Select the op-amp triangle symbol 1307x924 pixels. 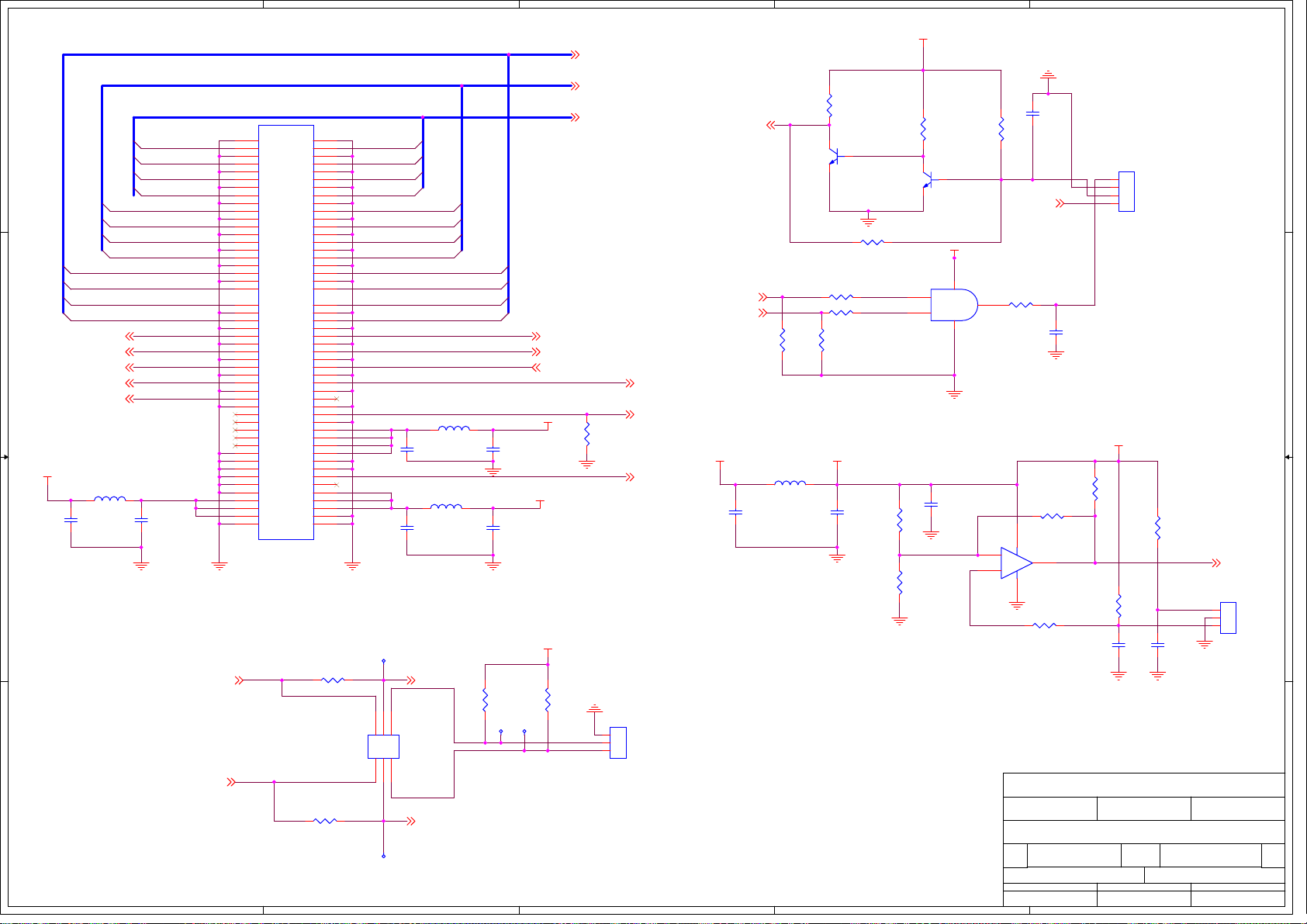click(1016, 563)
